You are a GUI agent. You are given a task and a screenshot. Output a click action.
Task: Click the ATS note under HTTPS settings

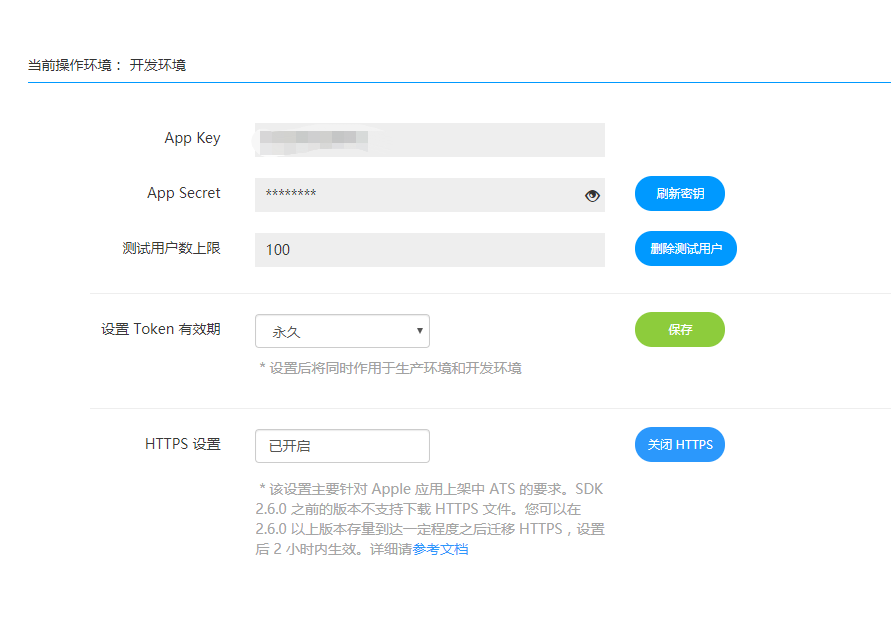click(x=430, y=489)
